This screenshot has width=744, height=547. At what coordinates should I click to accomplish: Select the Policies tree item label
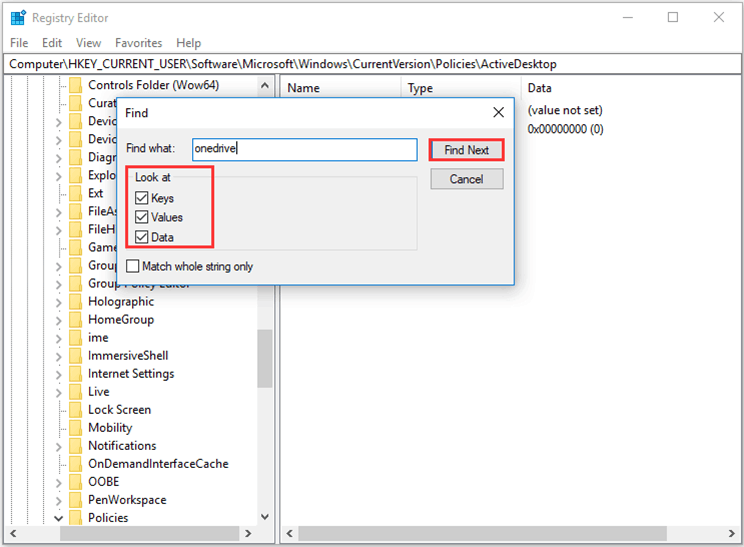(108, 518)
